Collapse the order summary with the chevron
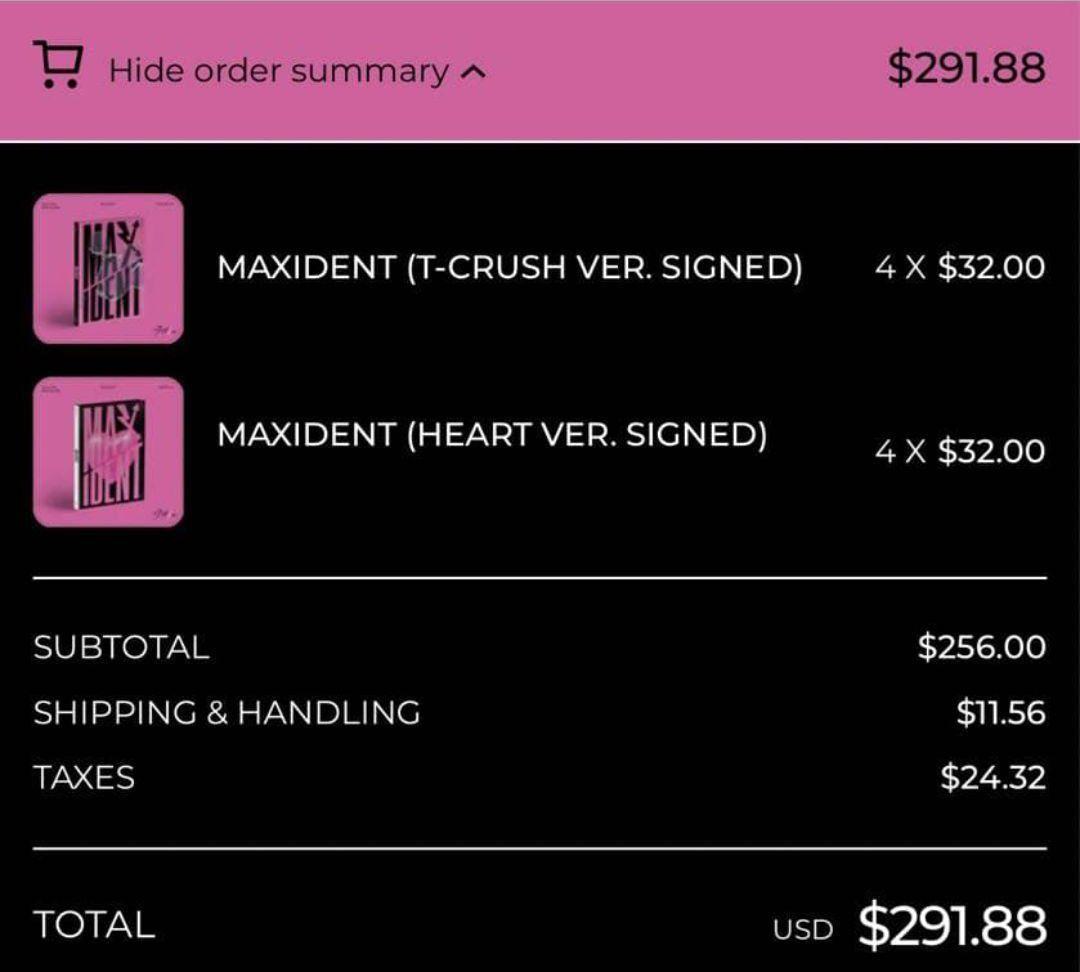 [475, 72]
